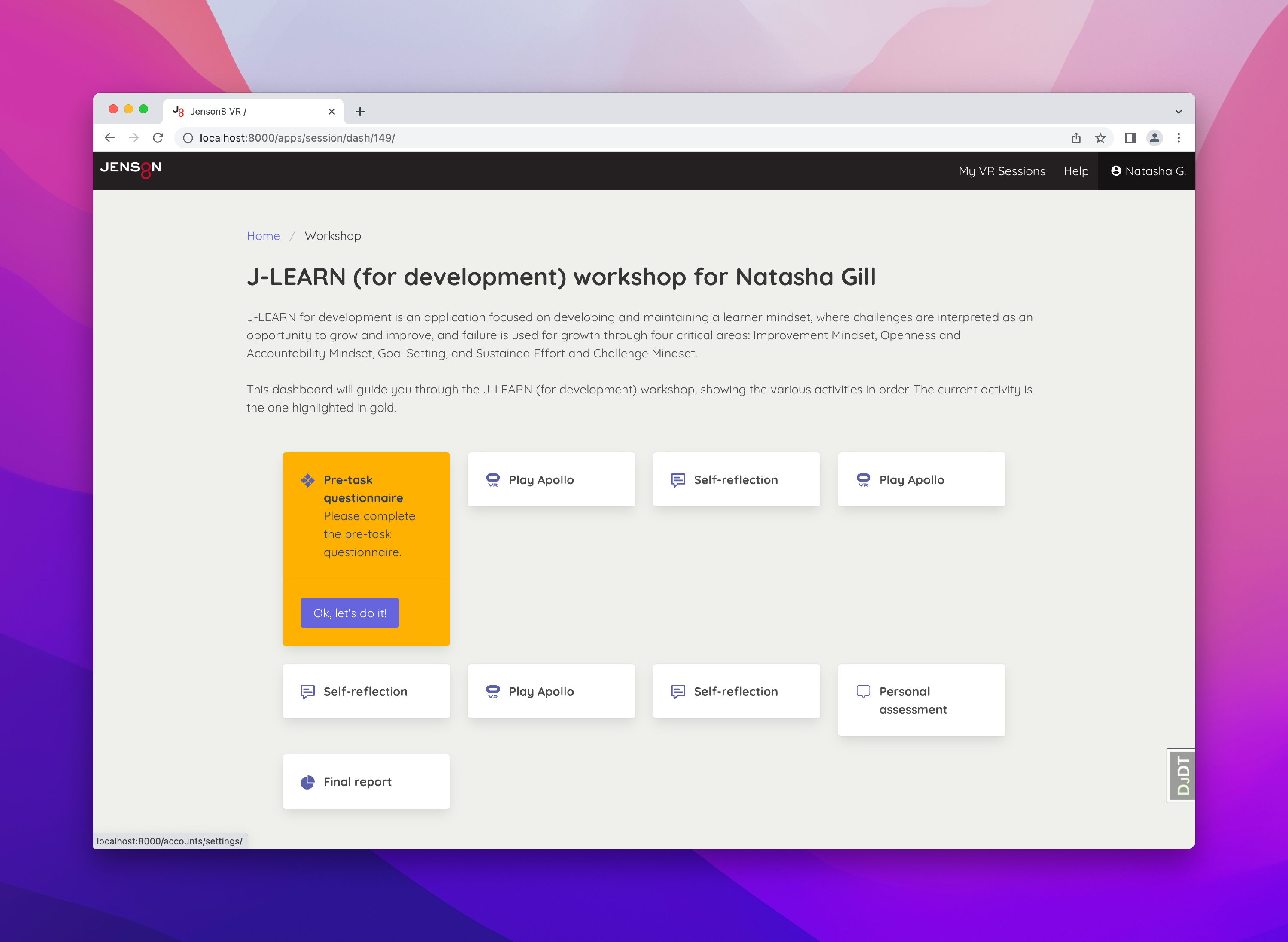Reload the page with the refresh icon
The width and height of the screenshot is (1288, 942).
click(158, 138)
